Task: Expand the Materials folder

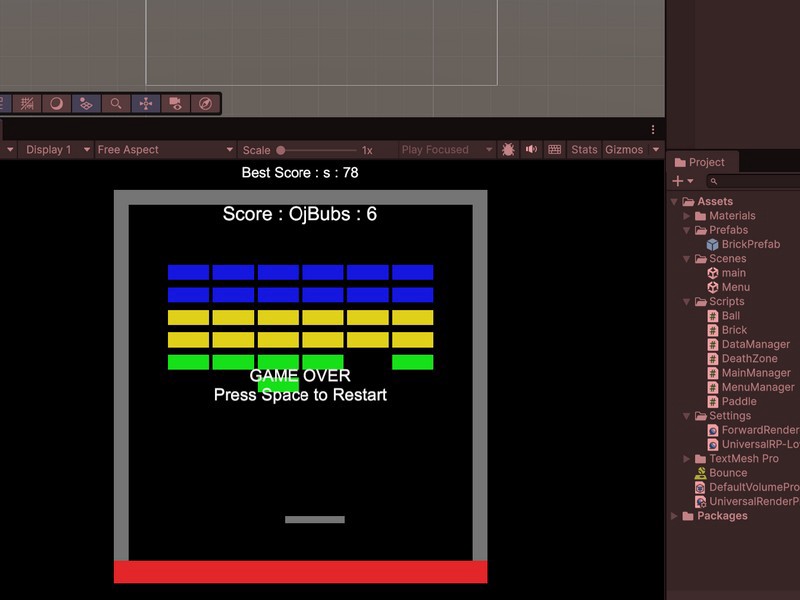Action: click(687, 216)
